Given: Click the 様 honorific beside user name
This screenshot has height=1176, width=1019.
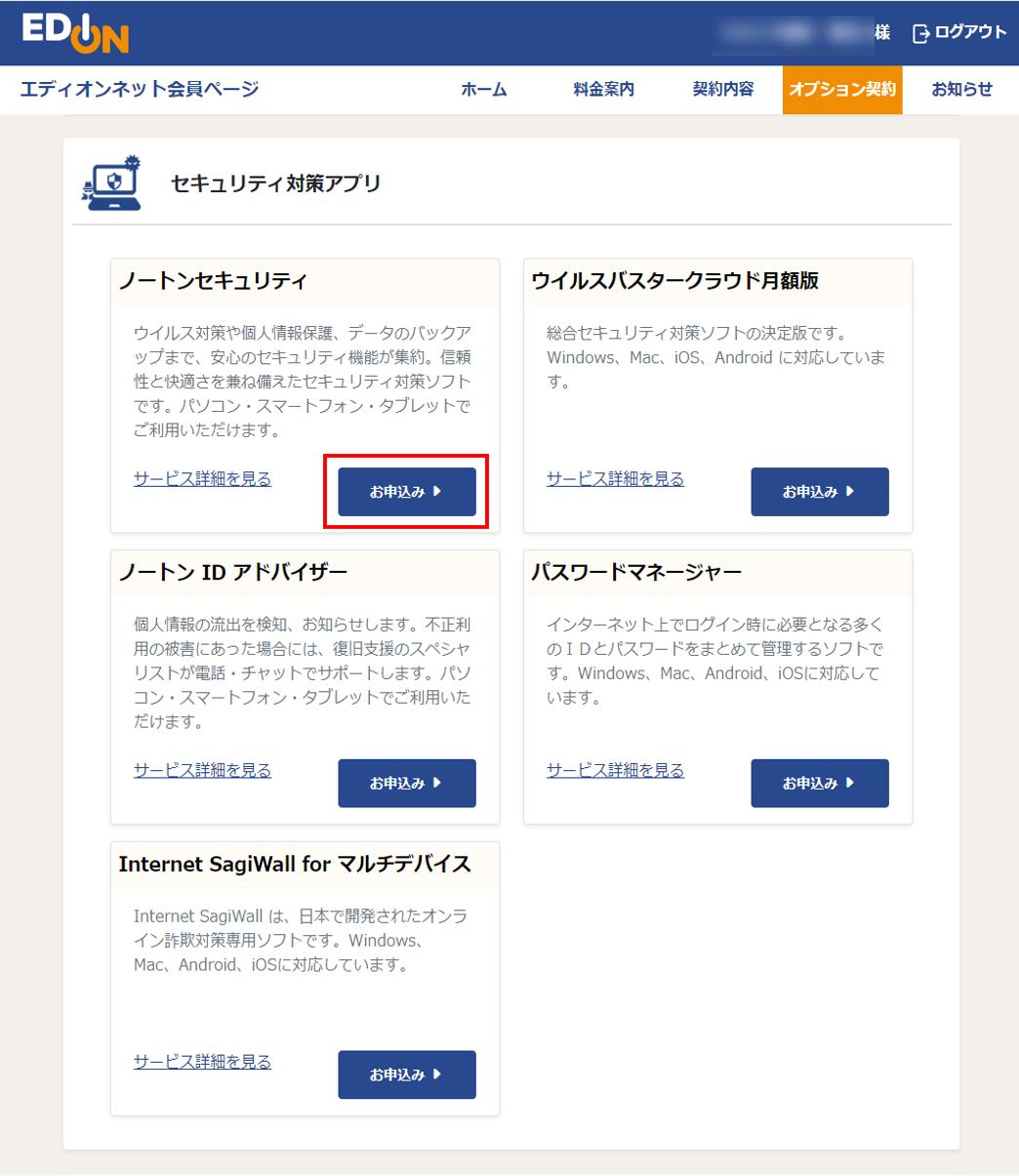Looking at the screenshot, I should pyautogui.click(x=882, y=33).
